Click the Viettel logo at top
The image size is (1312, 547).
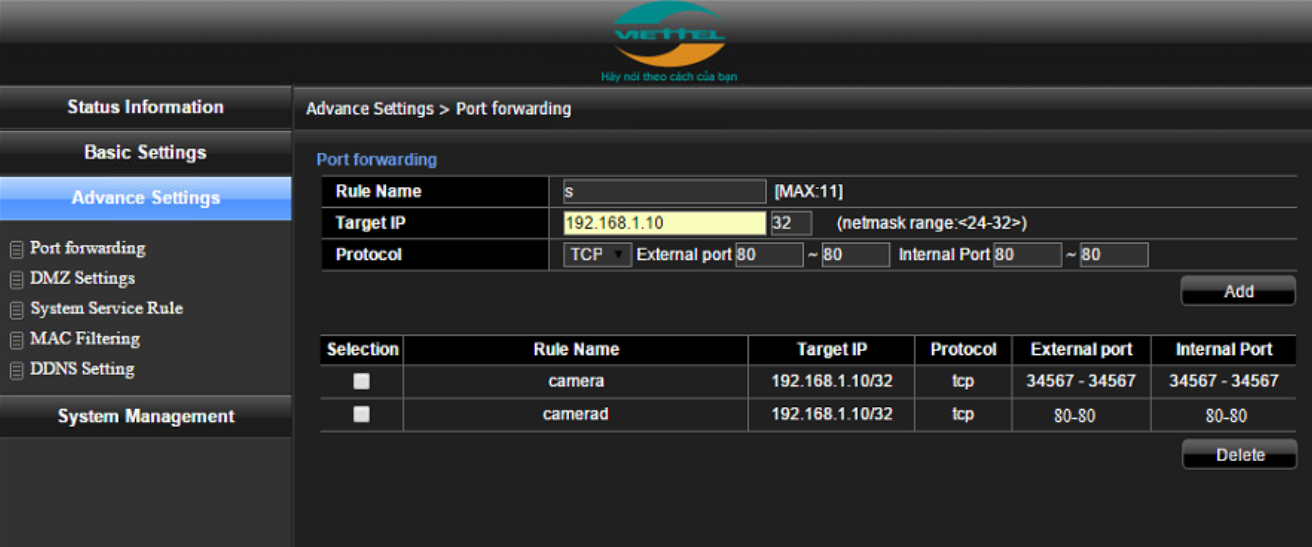point(669,37)
